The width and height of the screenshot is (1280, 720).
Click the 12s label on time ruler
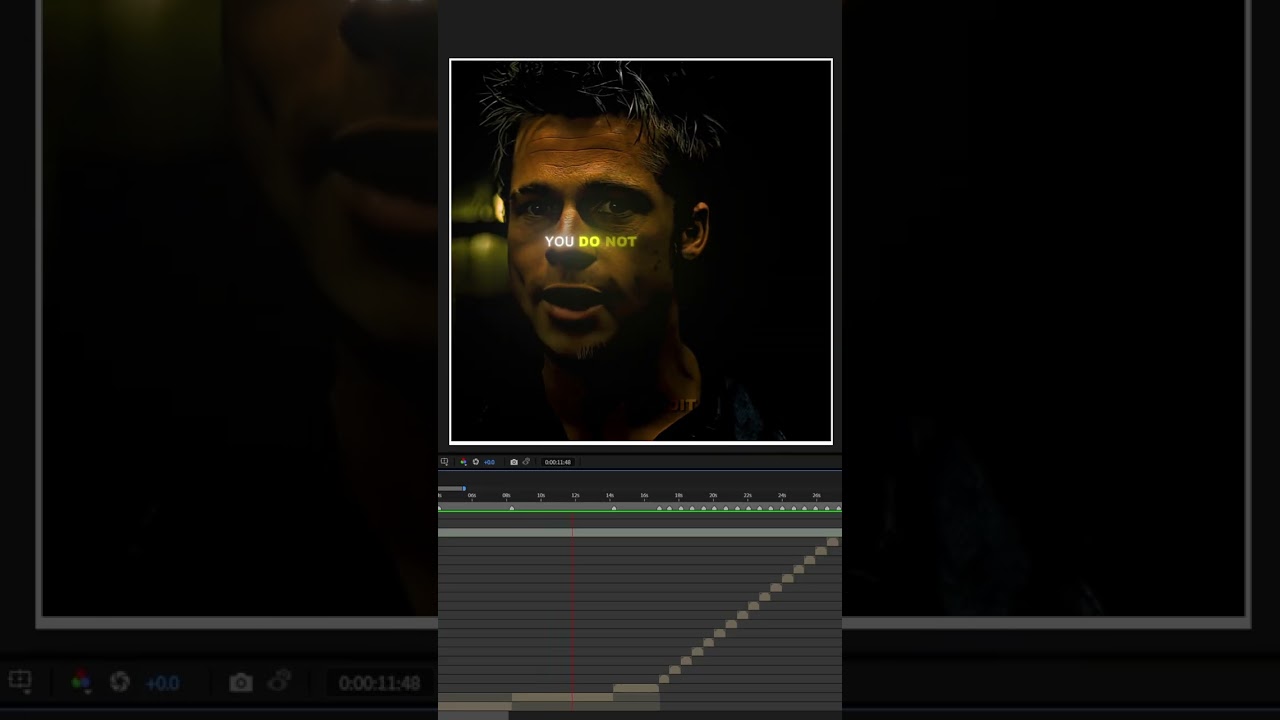click(x=575, y=496)
